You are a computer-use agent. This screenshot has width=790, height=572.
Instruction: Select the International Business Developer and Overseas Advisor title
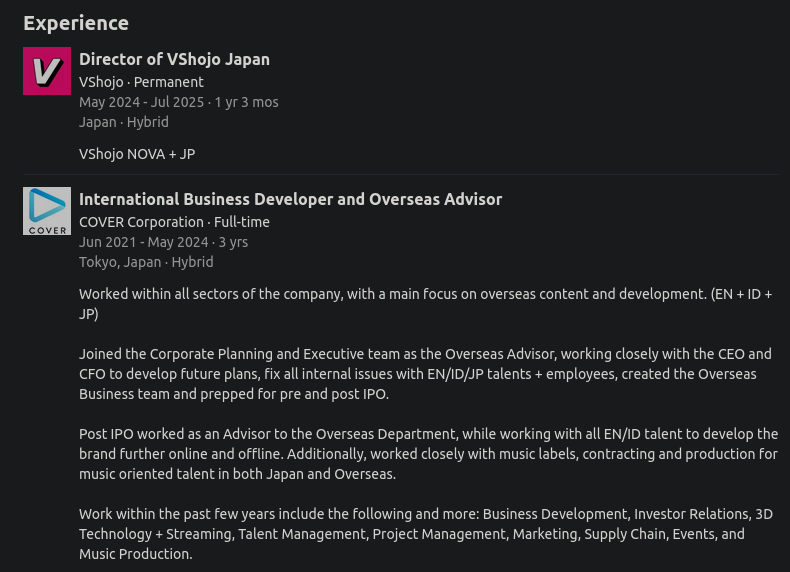tap(290, 199)
